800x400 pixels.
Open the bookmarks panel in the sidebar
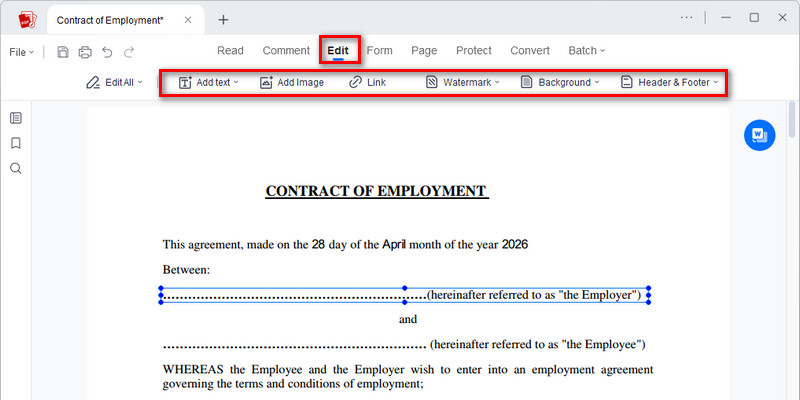point(16,143)
